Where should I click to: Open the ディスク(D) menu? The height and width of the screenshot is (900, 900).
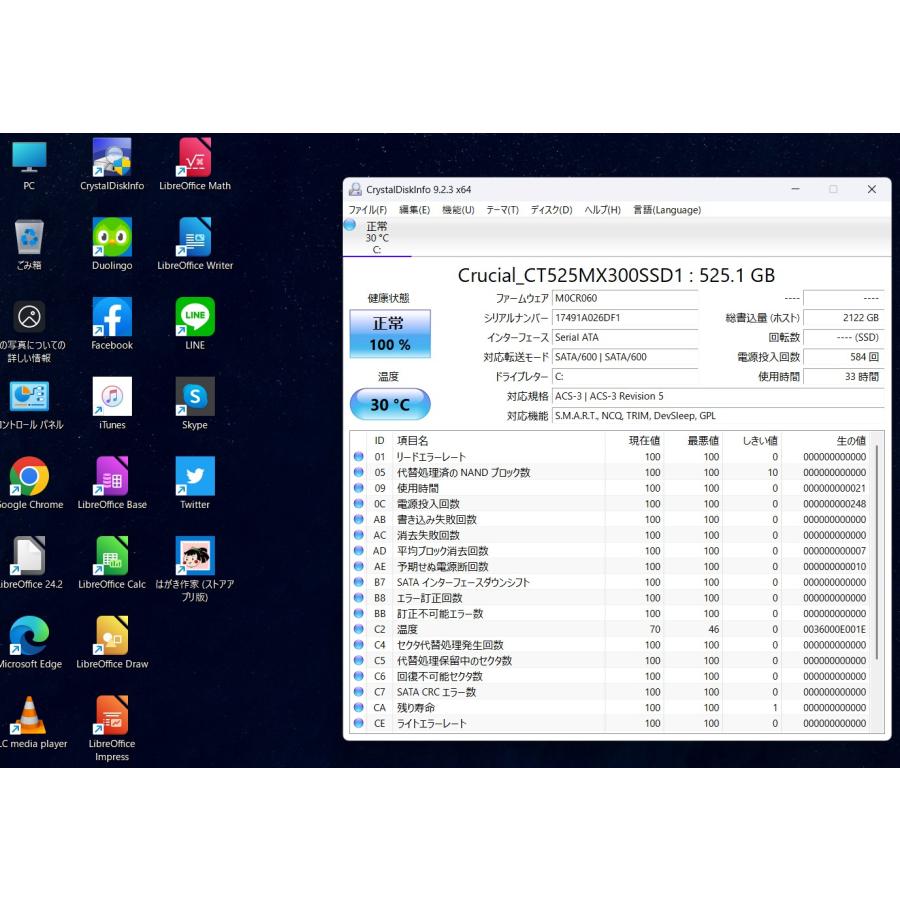(551, 210)
